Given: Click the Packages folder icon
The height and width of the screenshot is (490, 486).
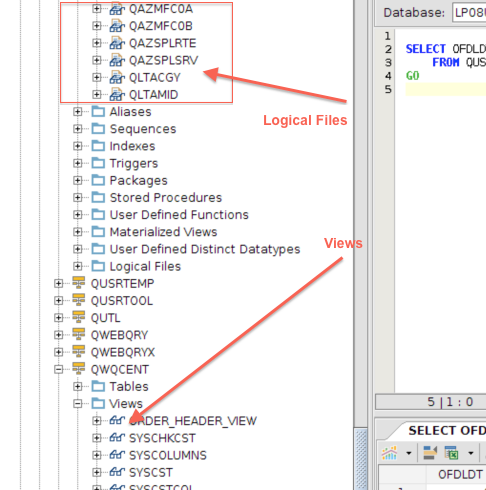Looking at the screenshot, I should 98,180.
